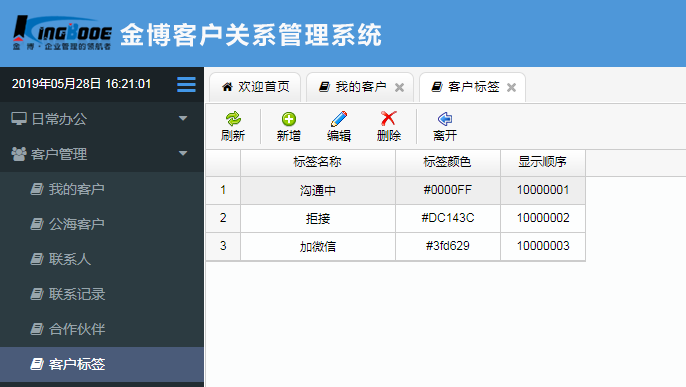Select the 加微信 tag row
The image size is (686, 387).
pyautogui.click(x=396, y=246)
